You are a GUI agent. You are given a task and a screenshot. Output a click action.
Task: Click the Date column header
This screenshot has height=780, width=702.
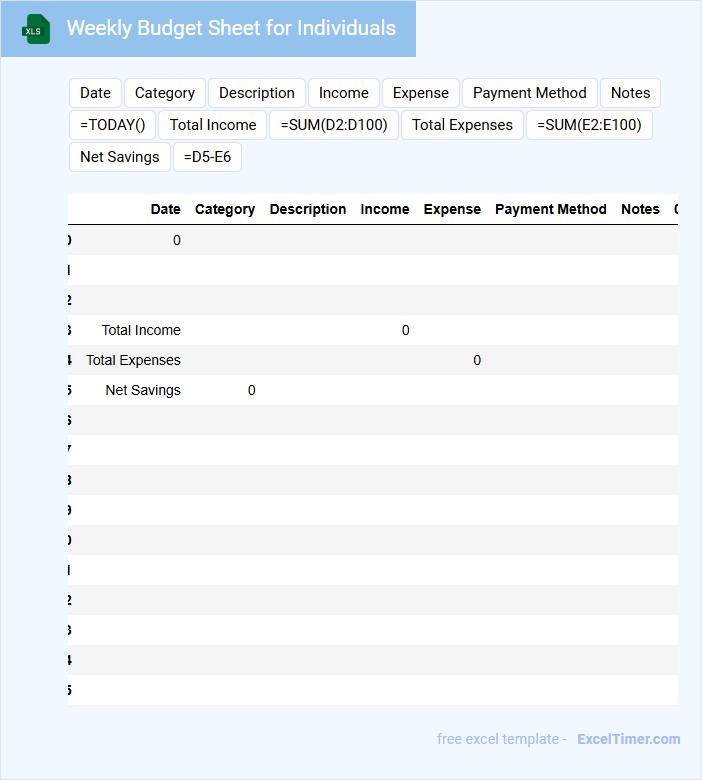pyautogui.click(x=166, y=209)
